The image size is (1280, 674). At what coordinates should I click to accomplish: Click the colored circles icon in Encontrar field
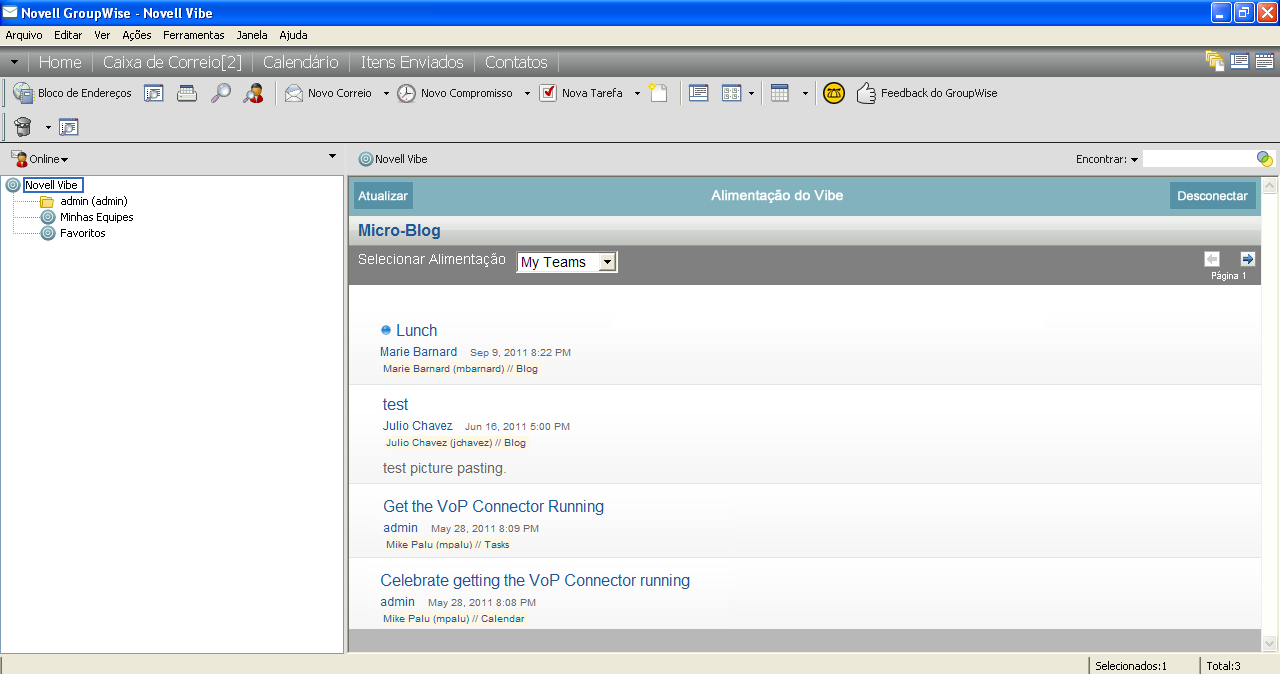tap(1265, 159)
